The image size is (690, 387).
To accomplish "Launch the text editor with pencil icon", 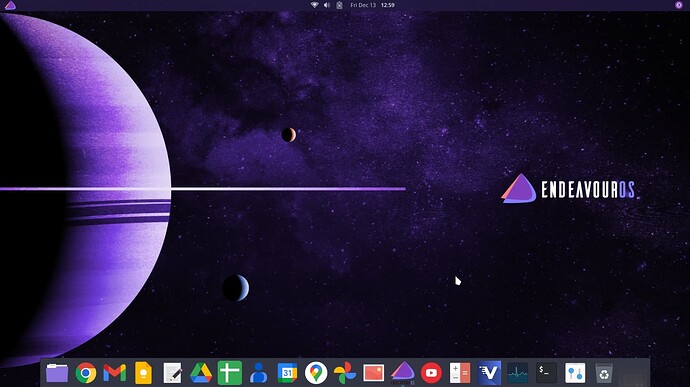I will pos(172,373).
